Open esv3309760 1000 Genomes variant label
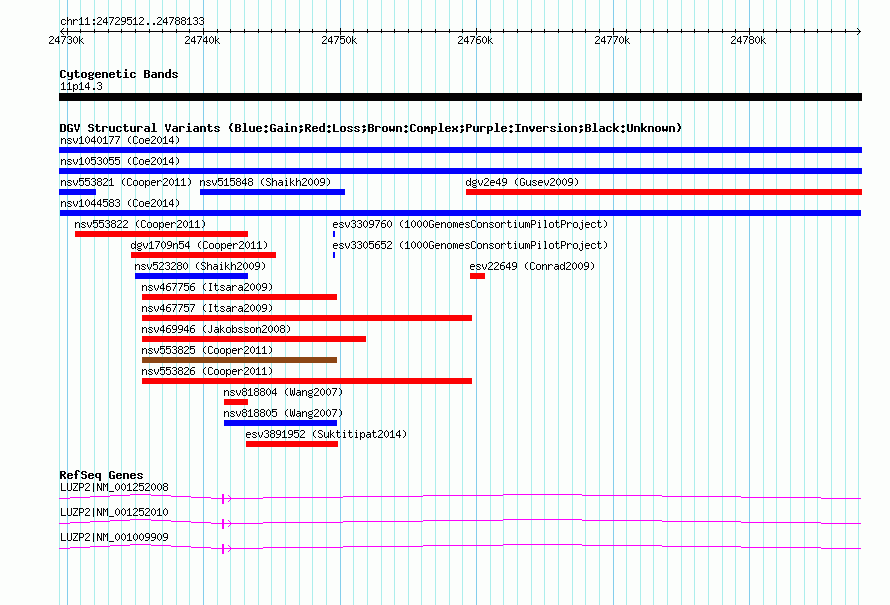 tap(470, 224)
